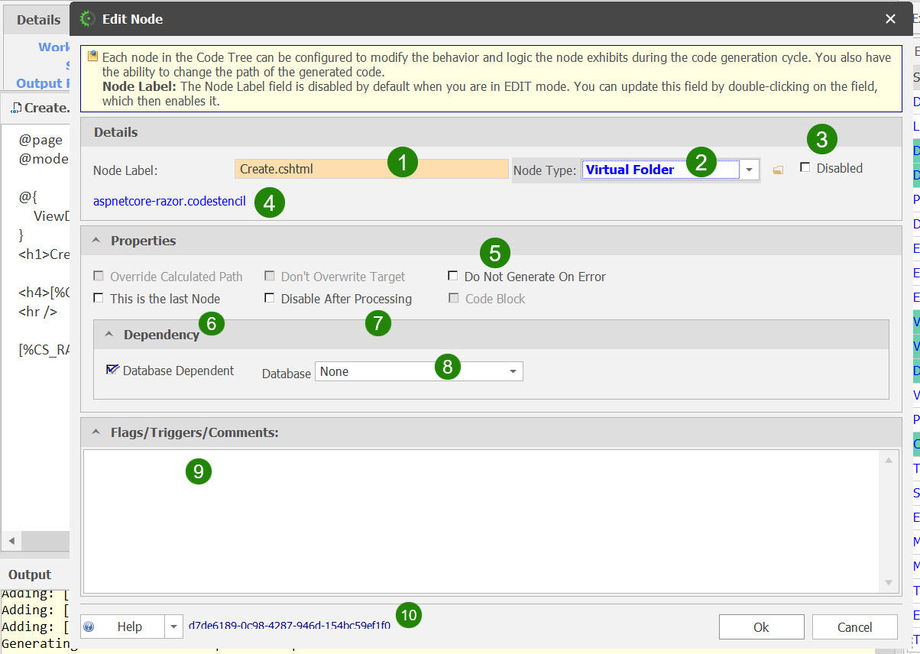Viewport: 920px width, 654px height.
Task: Click the Help globe icon
Action: (89, 627)
